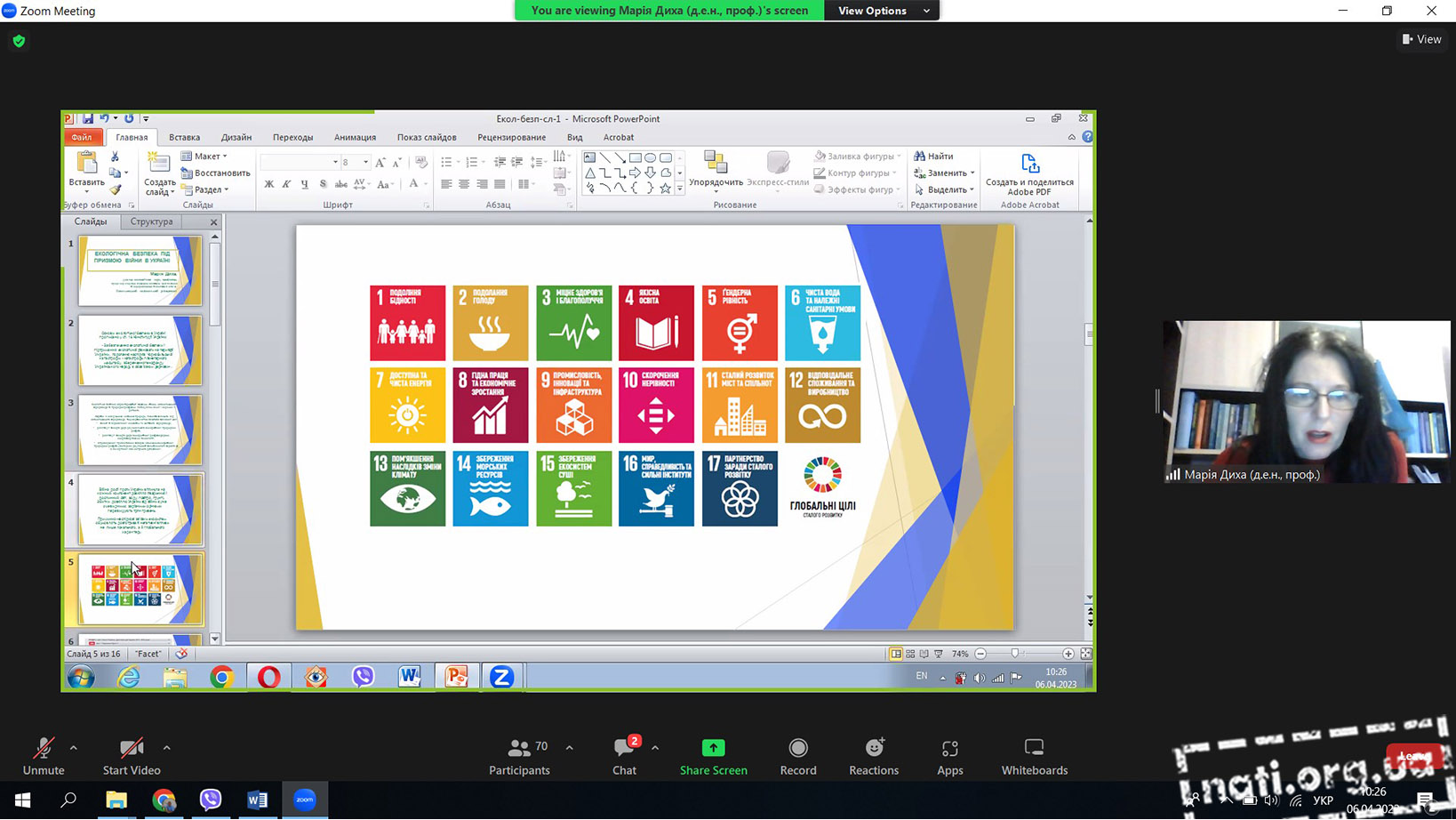
Task: Toggle Bold (Ж) formatting
Action: [269, 184]
